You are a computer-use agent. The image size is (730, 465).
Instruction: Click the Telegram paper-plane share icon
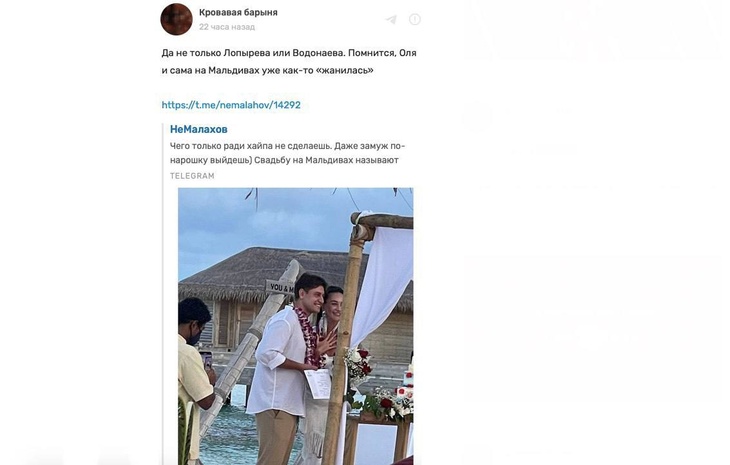(x=391, y=19)
